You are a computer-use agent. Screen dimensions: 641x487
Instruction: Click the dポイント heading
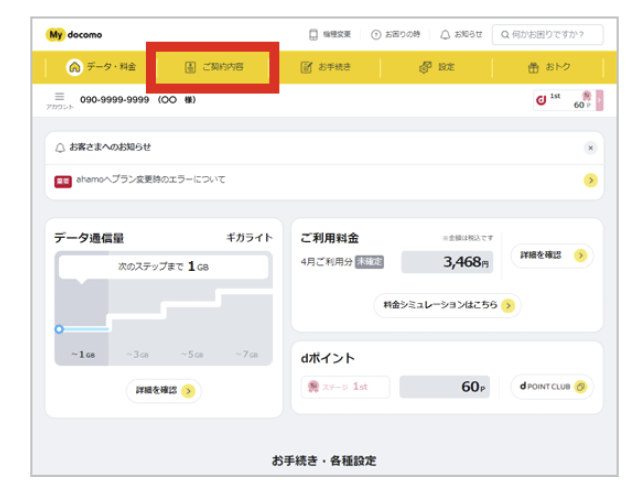tap(328, 358)
